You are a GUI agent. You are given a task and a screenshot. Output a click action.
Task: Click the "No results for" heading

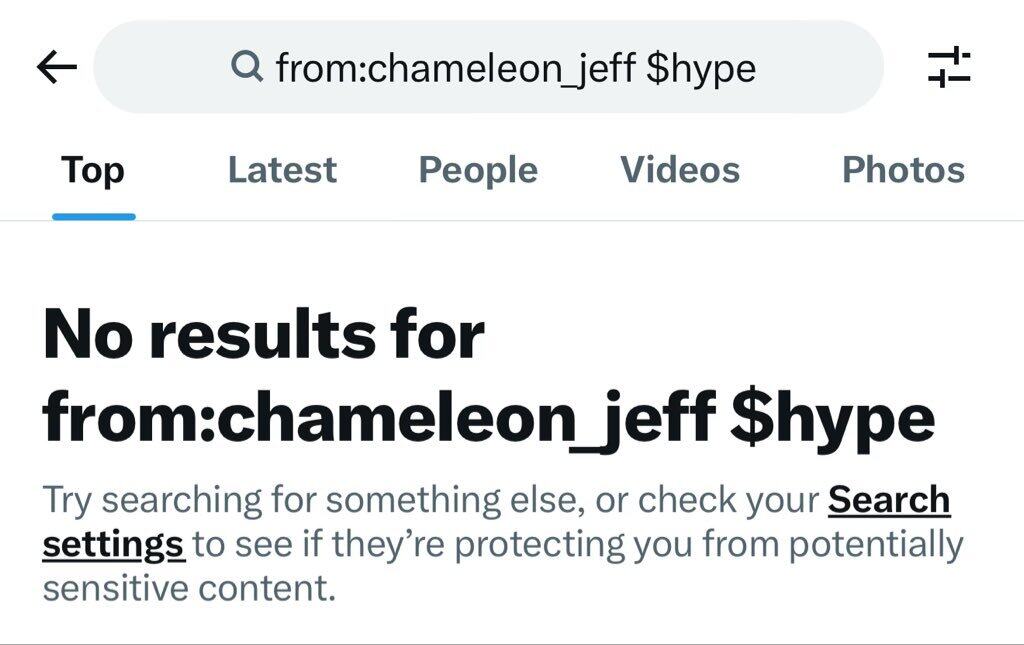(x=264, y=335)
